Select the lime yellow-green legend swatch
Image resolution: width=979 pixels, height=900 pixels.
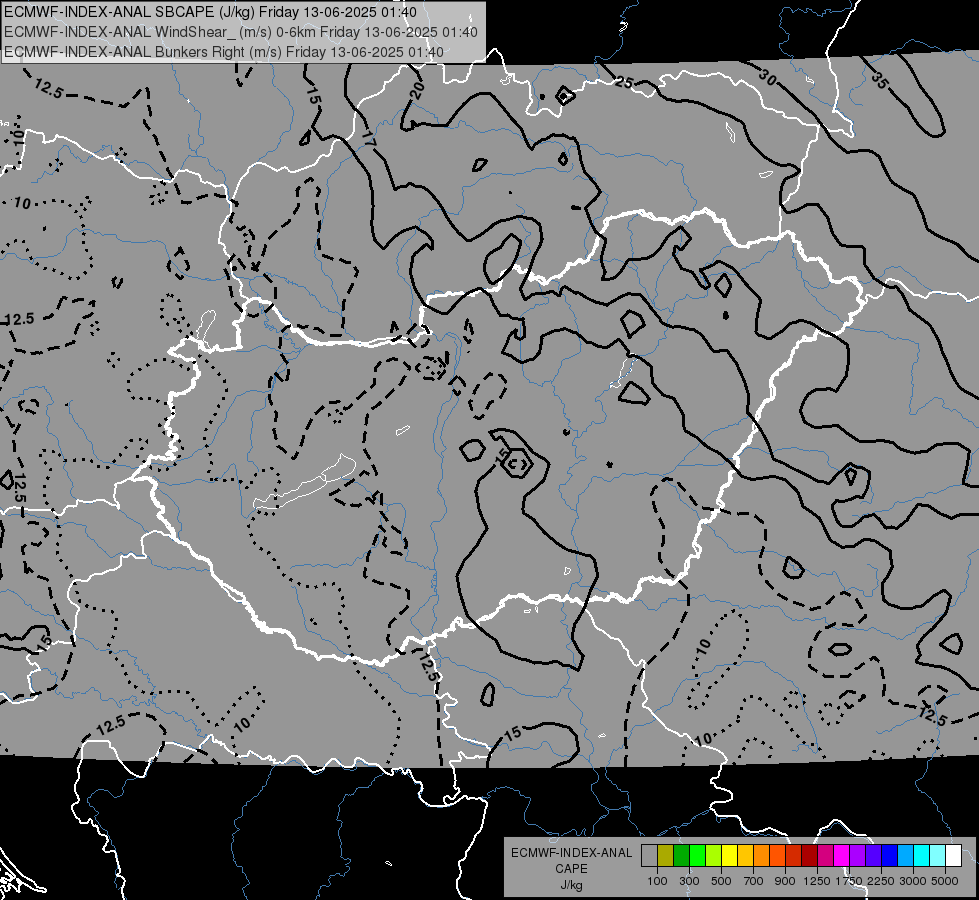(714, 856)
